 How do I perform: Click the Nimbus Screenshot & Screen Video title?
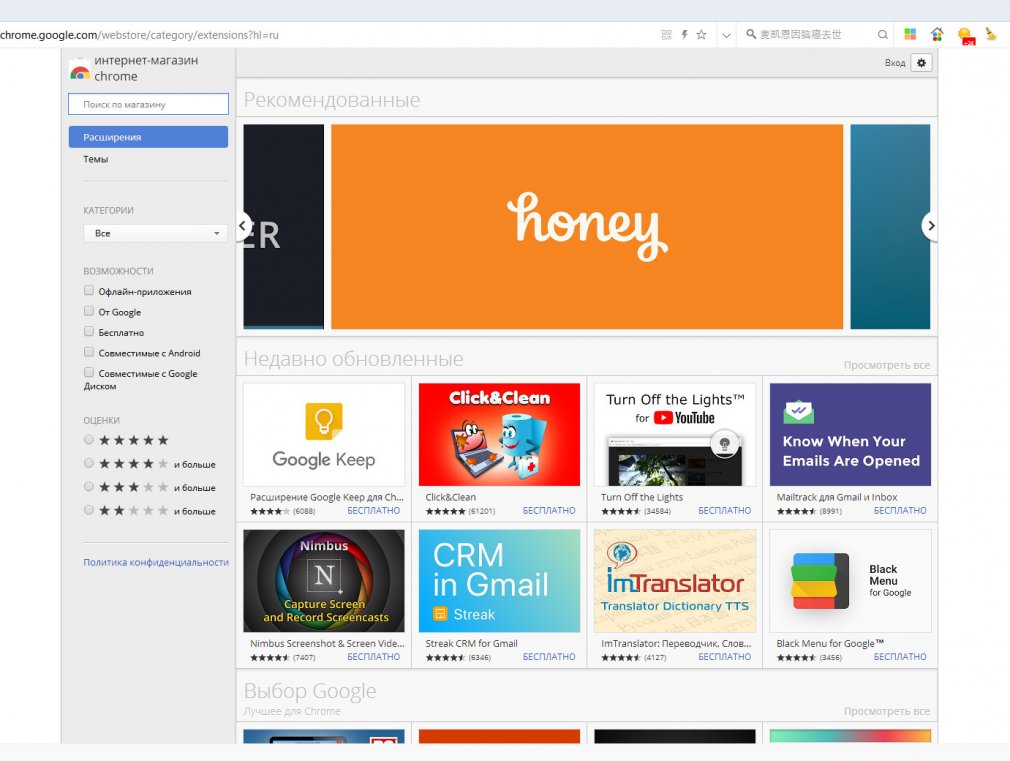pyautogui.click(x=327, y=644)
